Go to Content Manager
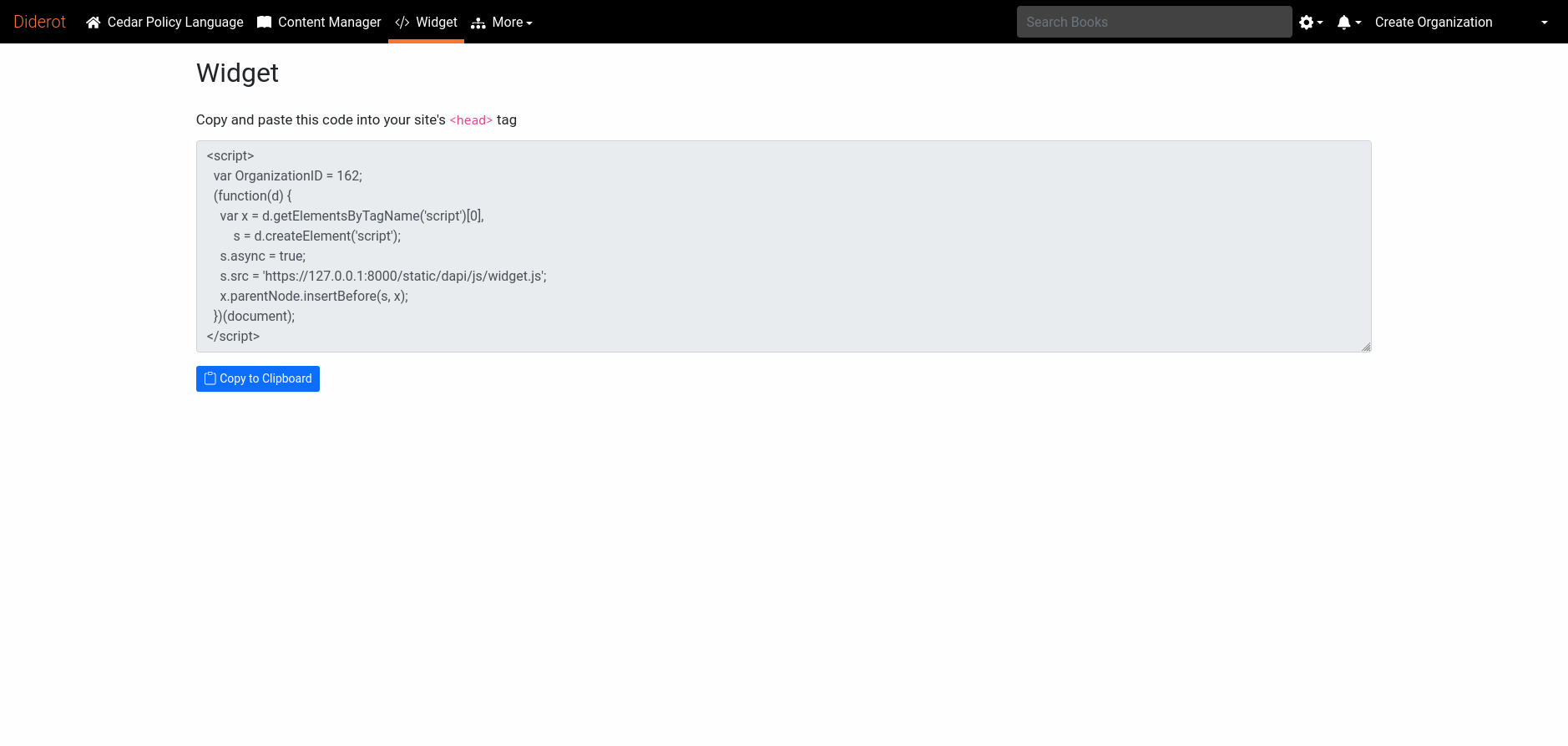 coord(319,22)
